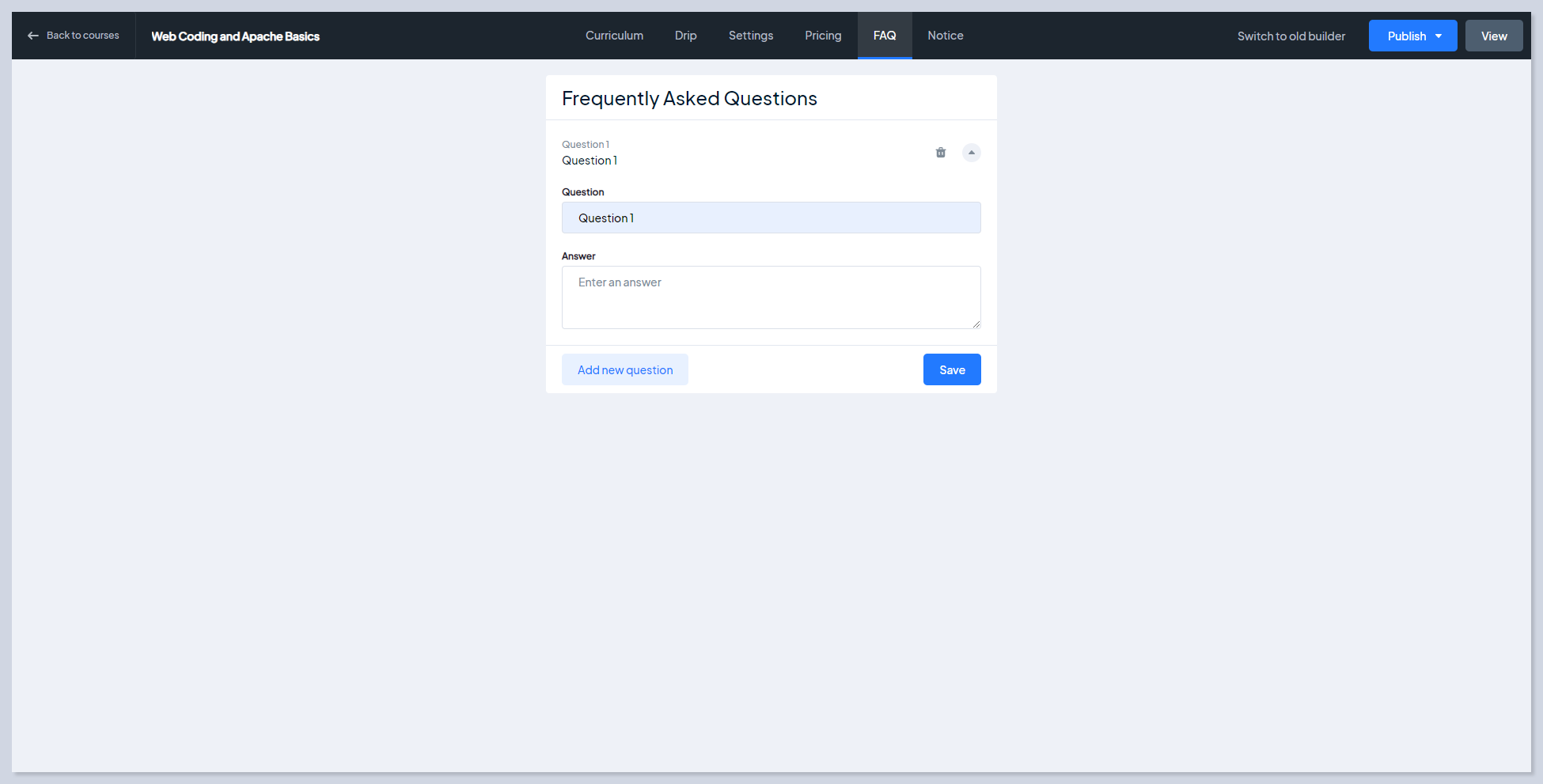Switch to the Drip tab
Viewport: 1543px width, 784px height.
[x=685, y=36]
